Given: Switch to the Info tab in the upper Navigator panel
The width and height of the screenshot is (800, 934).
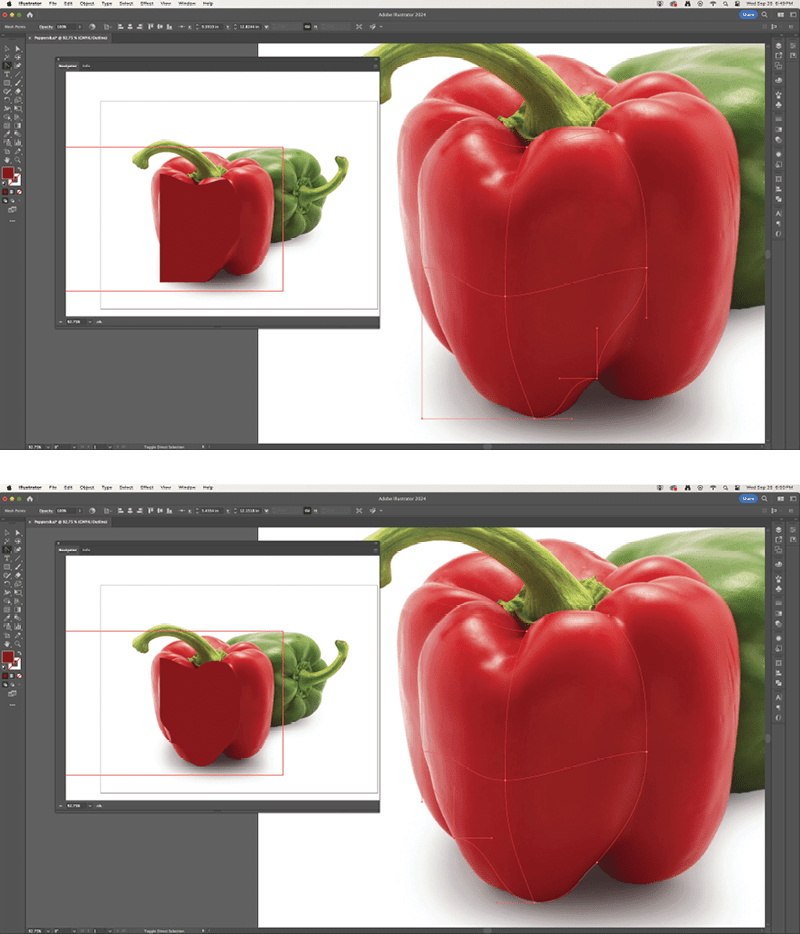Looking at the screenshot, I should 86,66.
